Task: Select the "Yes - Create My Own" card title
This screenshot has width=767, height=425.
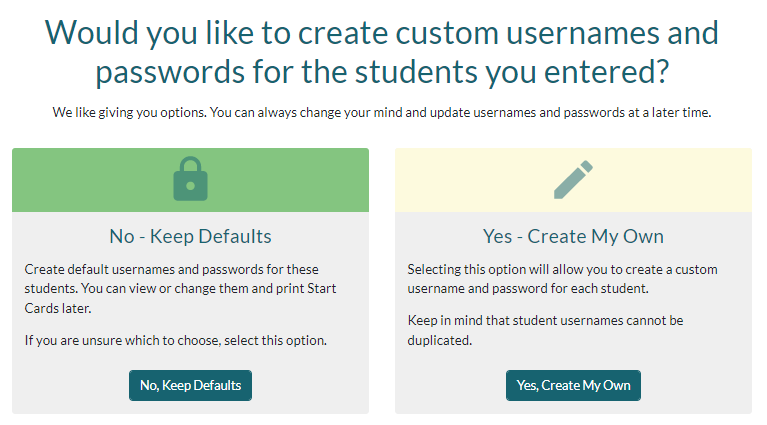Action: pos(573,237)
